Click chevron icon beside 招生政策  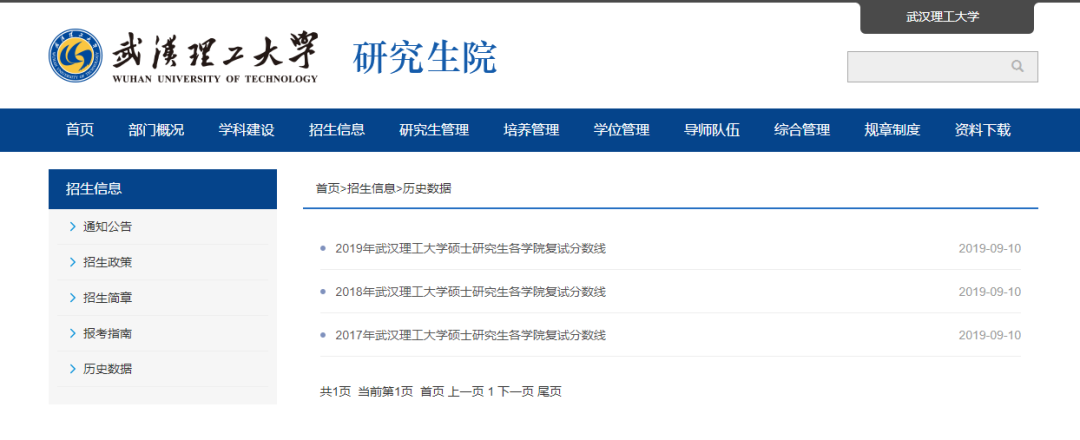(x=73, y=262)
